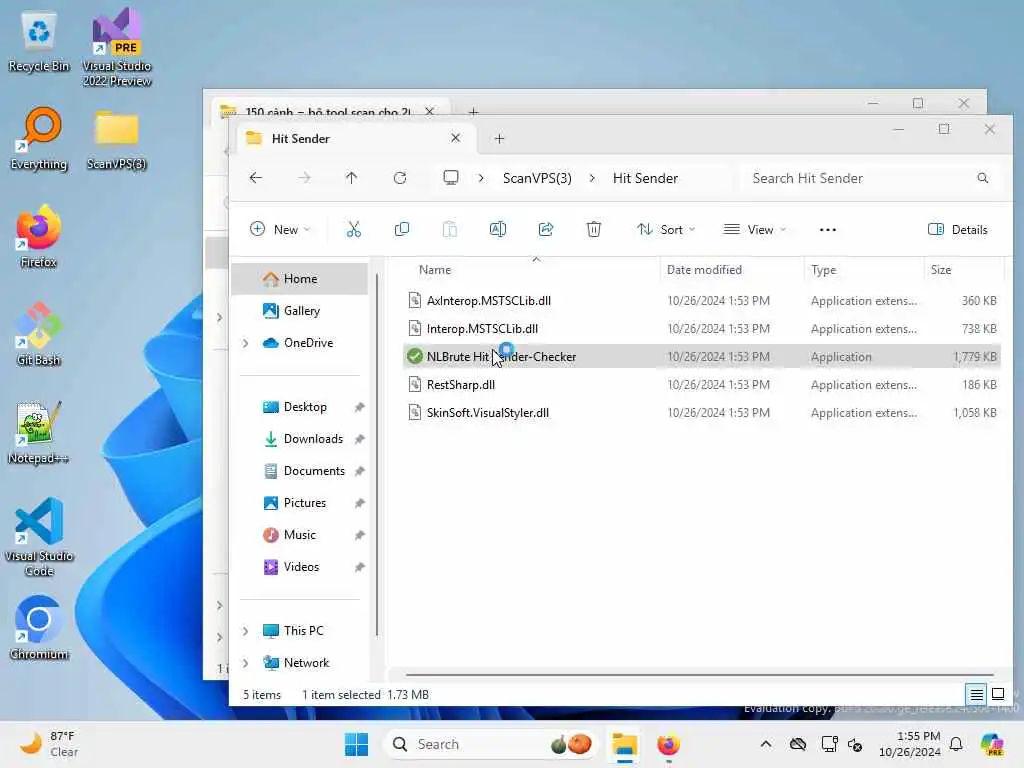1024x768 pixels.
Task: Open Recycle Bin desktop icon
Action: (39, 42)
